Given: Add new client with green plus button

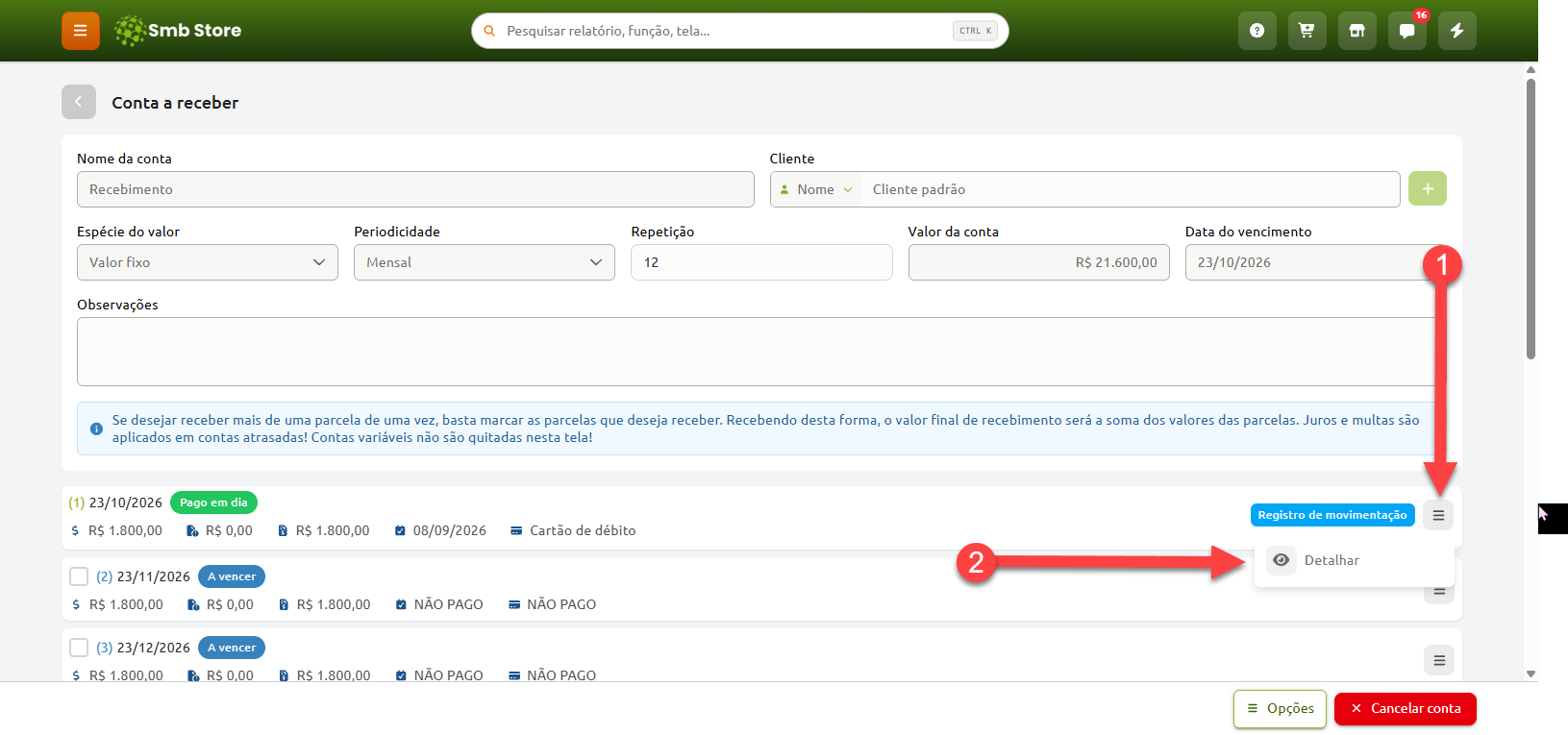Looking at the screenshot, I should 1428,188.
